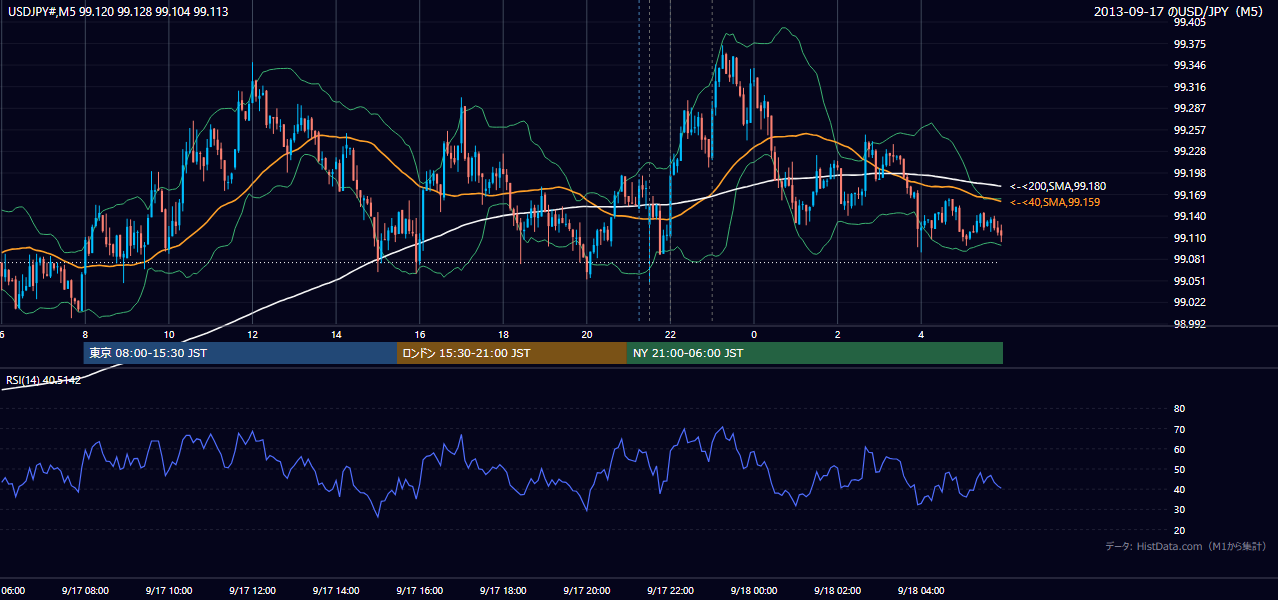This screenshot has height=600, width=1278.
Task: Click RSI scale level 40
Action: click(1179, 489)
